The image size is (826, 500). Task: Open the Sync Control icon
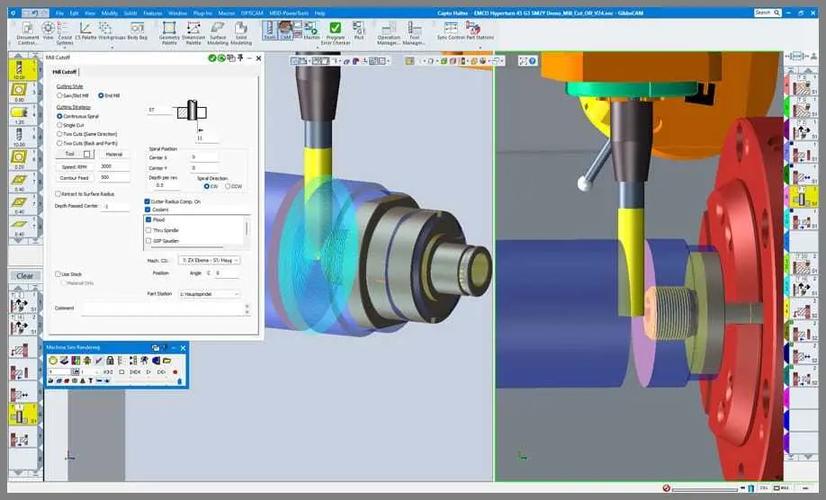(450, 31)
